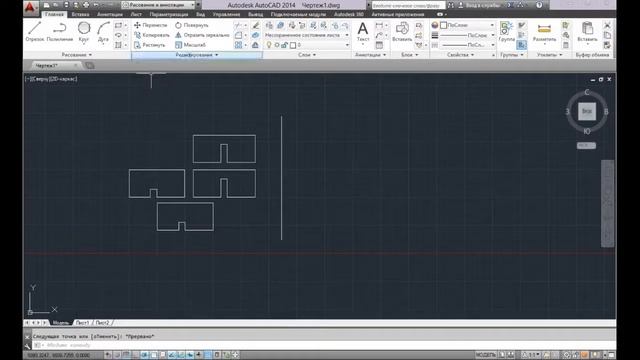640x360 pixels.
Task: Open the layer state dropdown
Action: click(x=307, y=35)
